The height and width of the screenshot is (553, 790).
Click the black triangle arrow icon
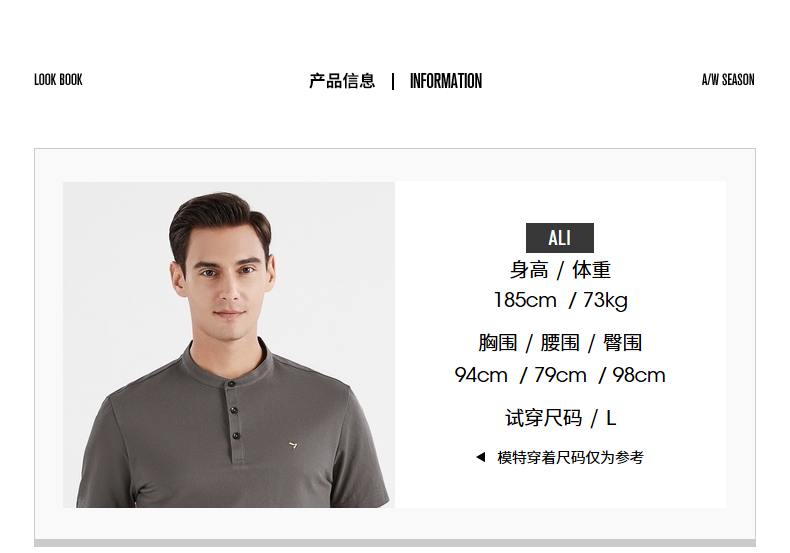tap(481, 457)
